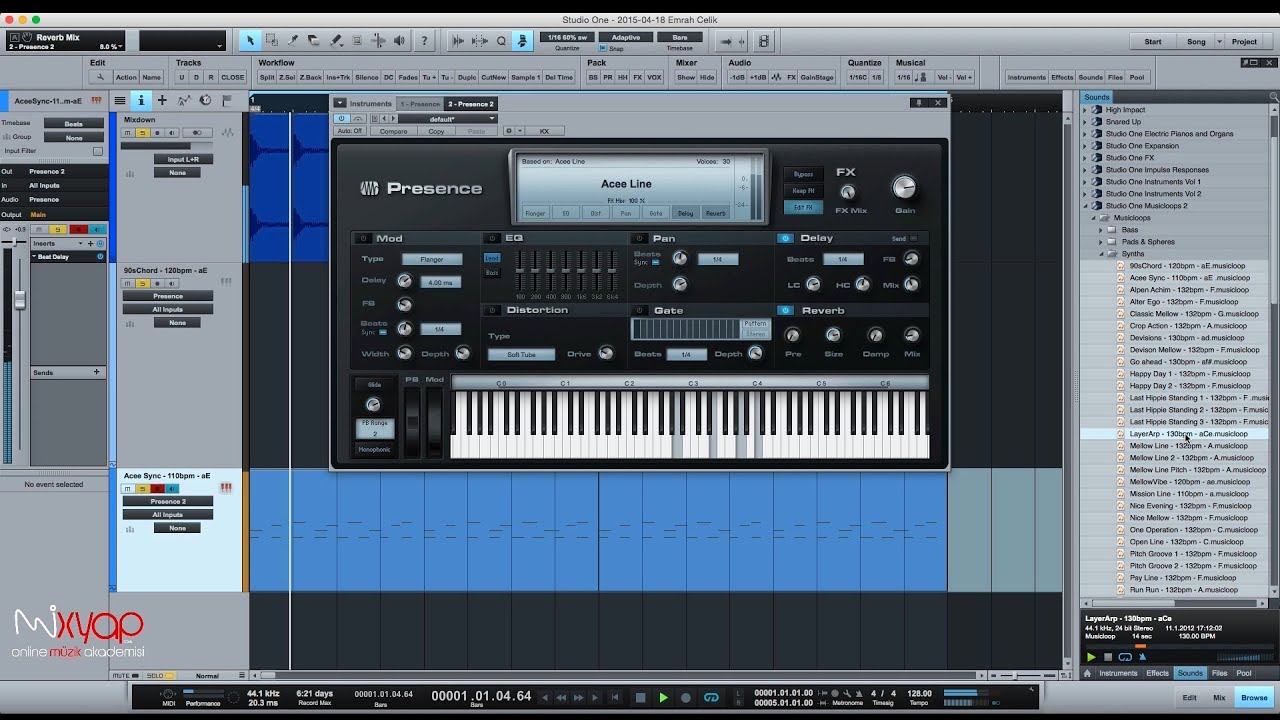Switch to the Mix view

[x=1219, y=697]
